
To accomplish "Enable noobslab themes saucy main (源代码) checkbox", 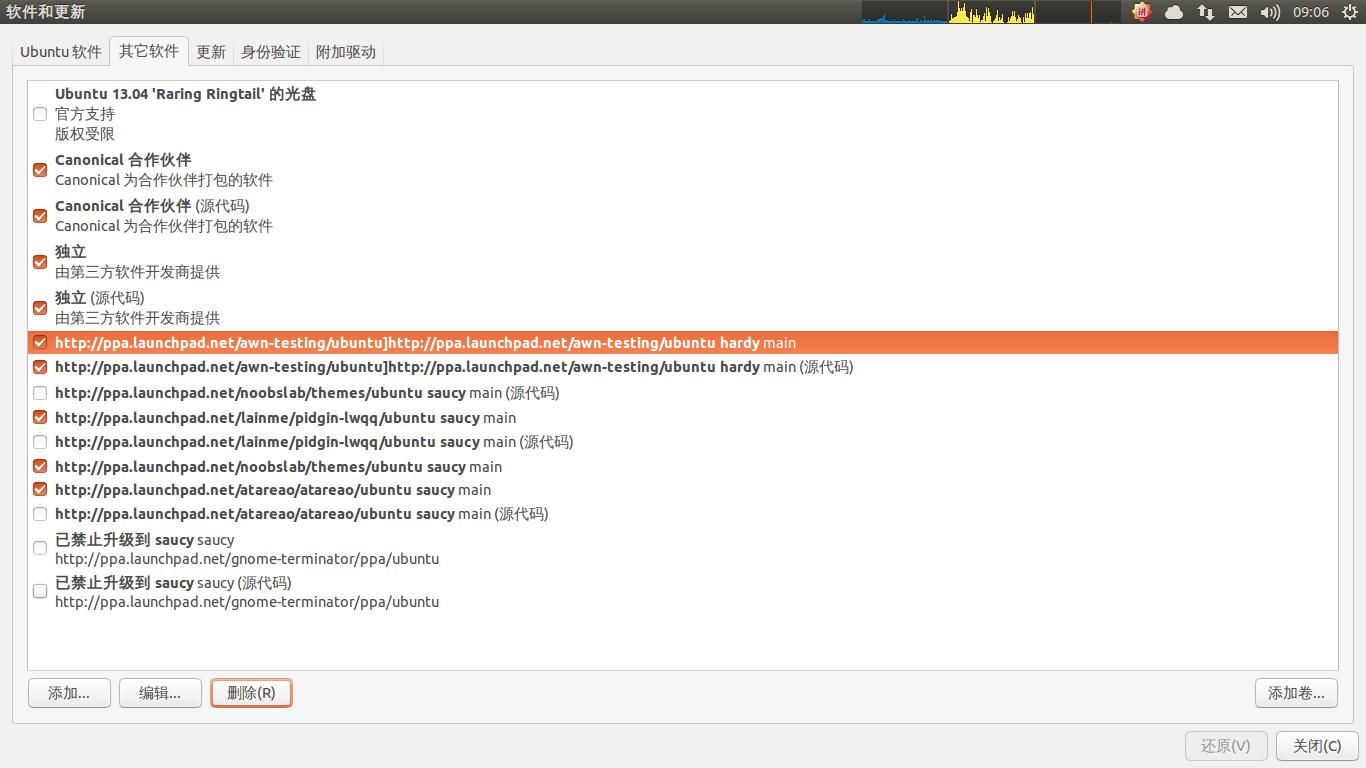I will [40, 393].
